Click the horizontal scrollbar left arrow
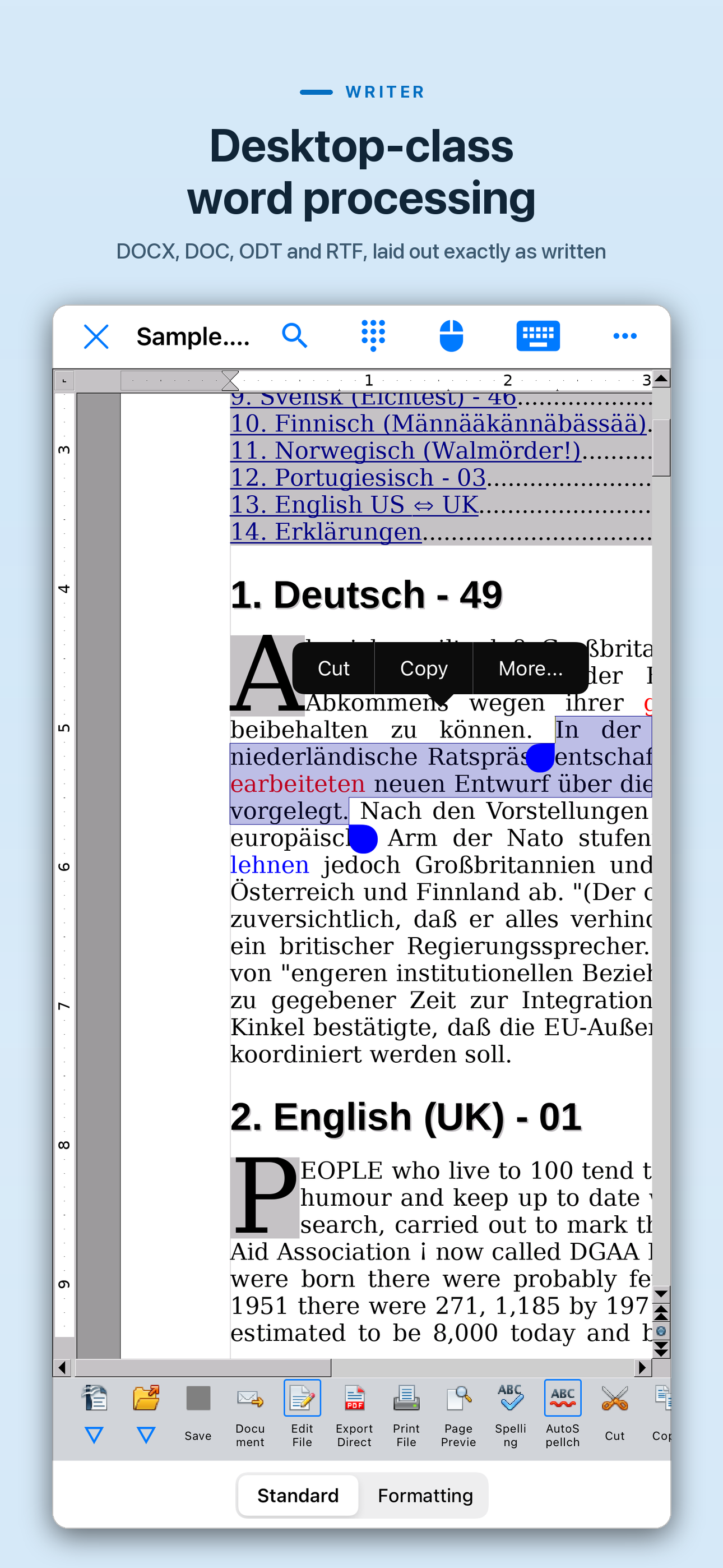This screenshot has height=1568, width=723. click(x=62, y=1368)
